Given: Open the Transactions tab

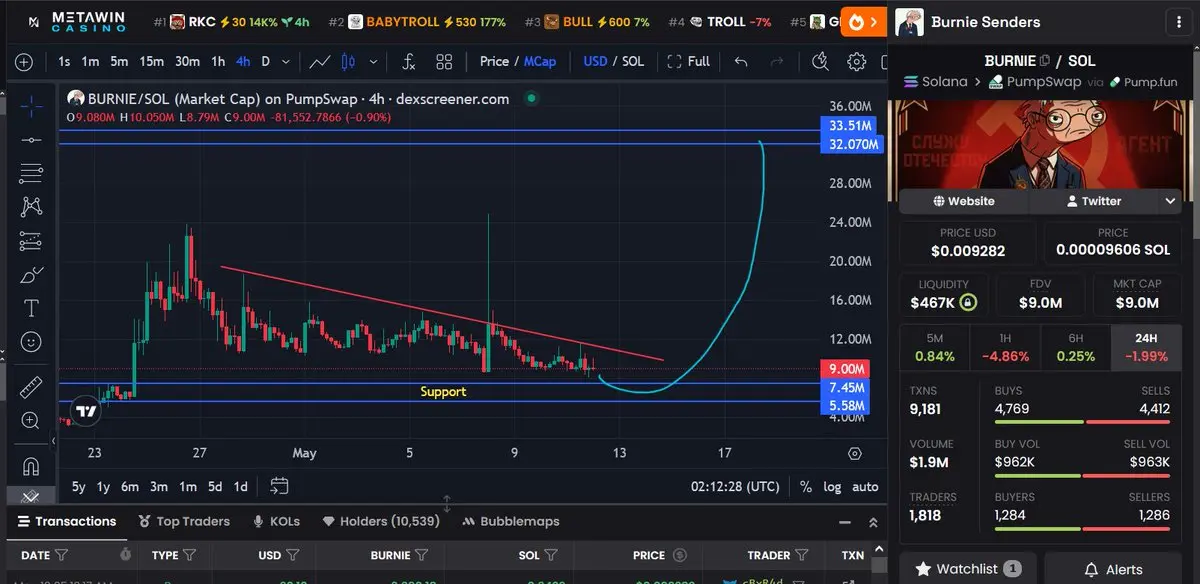Looking at the screenshot, I should [x=67, y=521].
